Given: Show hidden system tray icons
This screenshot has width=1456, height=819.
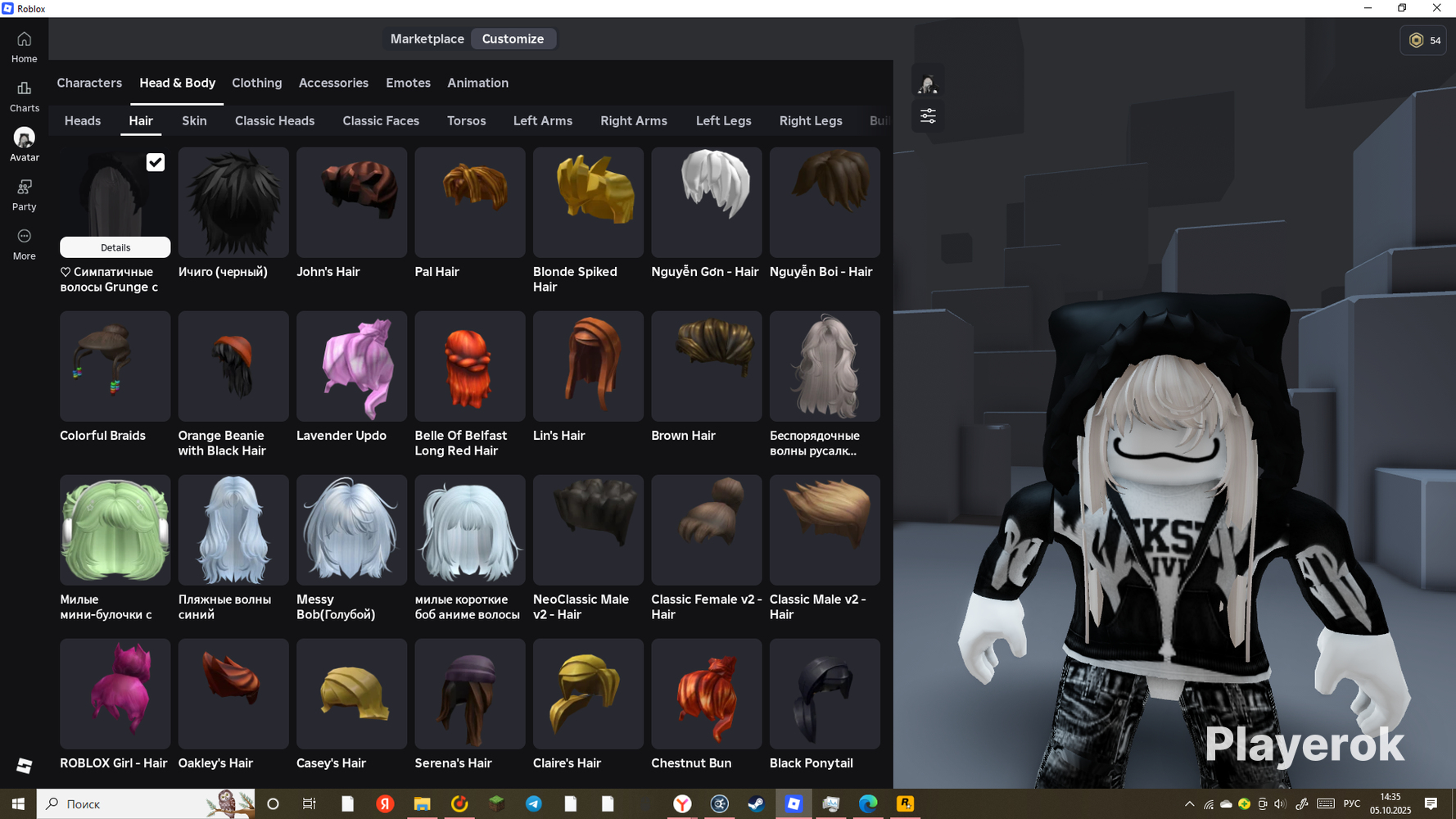Looking at the screenshot, I should coord(1190,804).
